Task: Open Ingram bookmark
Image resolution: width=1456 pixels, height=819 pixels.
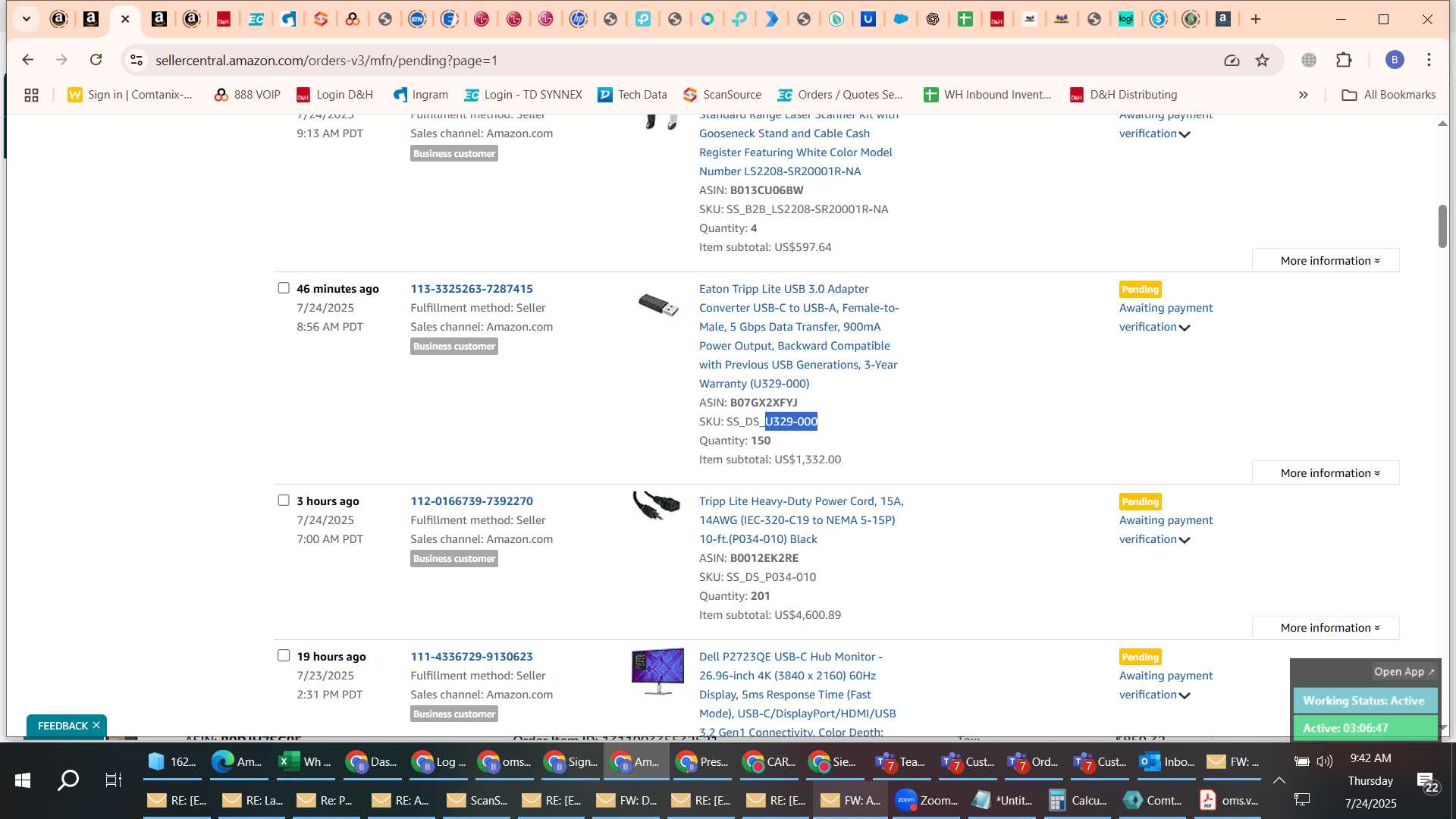Action: (x=421, y=95)
